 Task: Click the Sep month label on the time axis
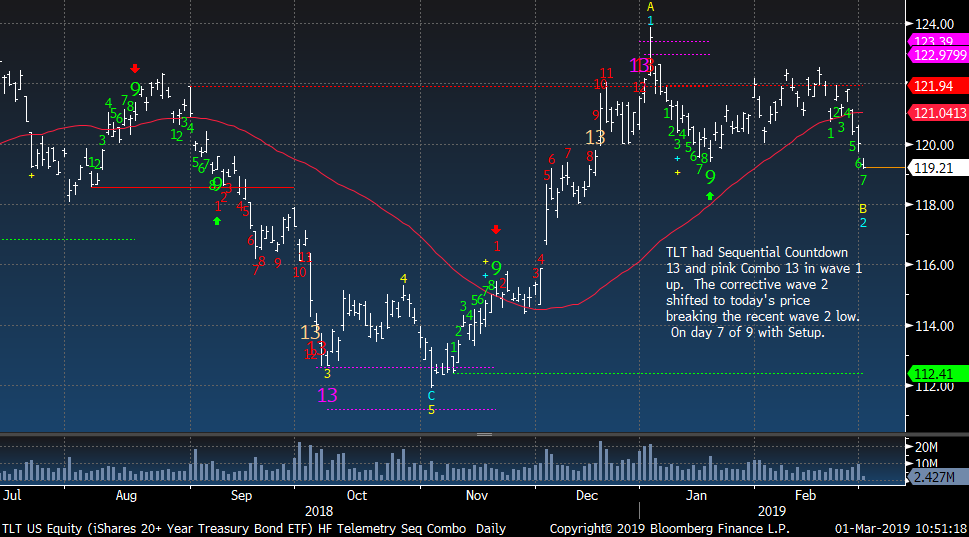click(241, 496)
